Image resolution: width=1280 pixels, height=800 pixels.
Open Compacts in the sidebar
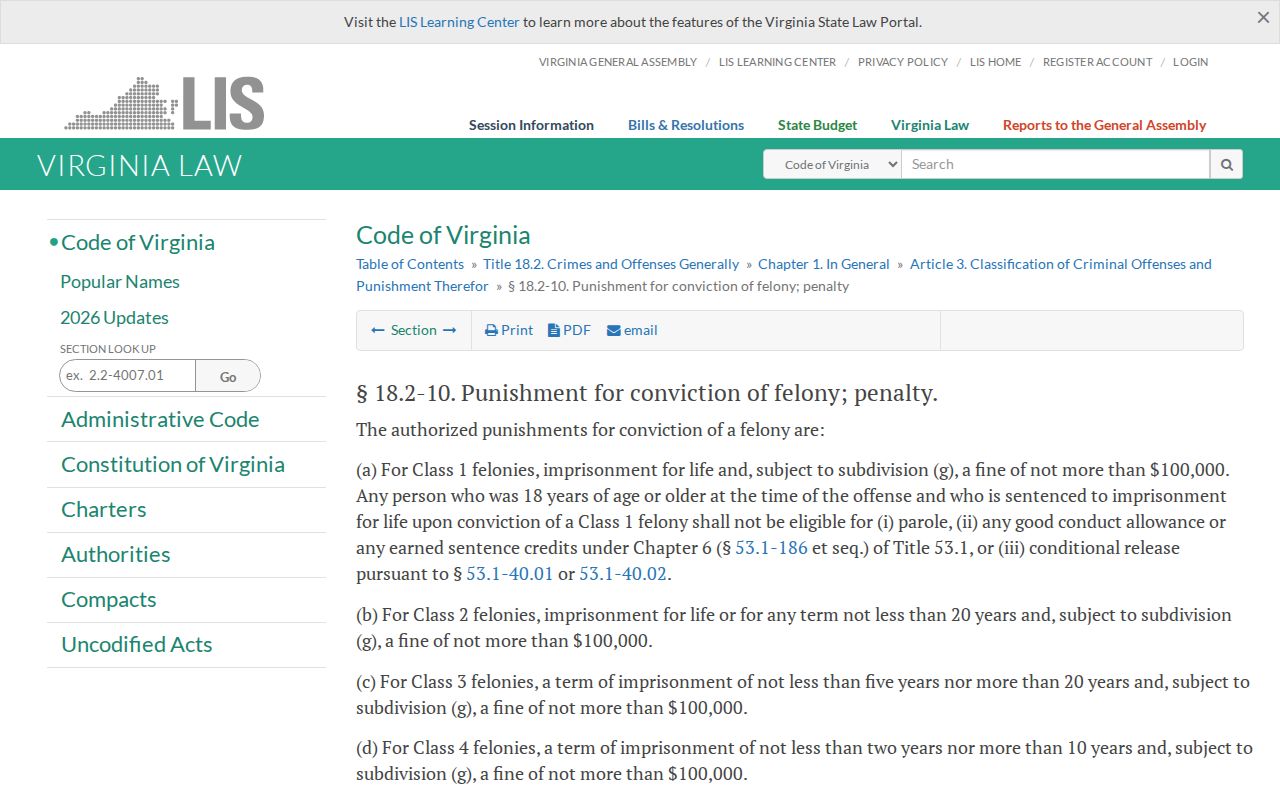coord(109,600)
